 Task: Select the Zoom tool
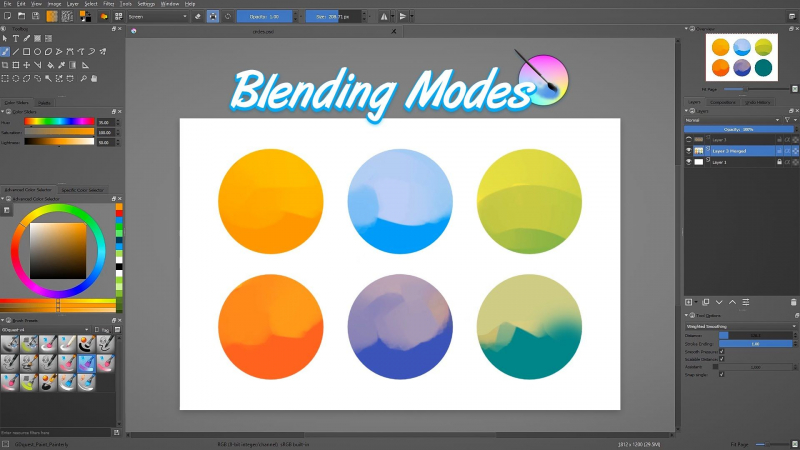tap(83, 79)
